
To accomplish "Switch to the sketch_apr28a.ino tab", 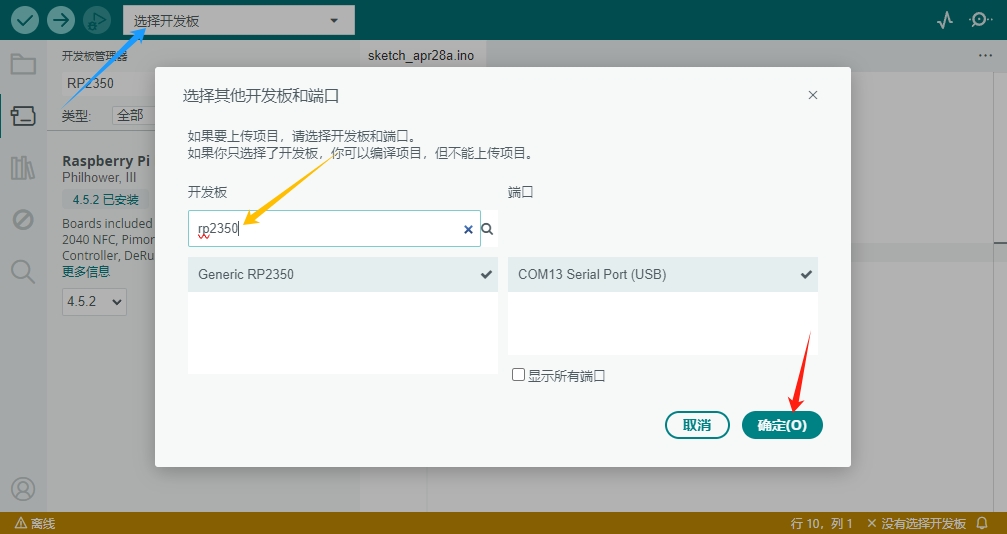I will point(421,56).
